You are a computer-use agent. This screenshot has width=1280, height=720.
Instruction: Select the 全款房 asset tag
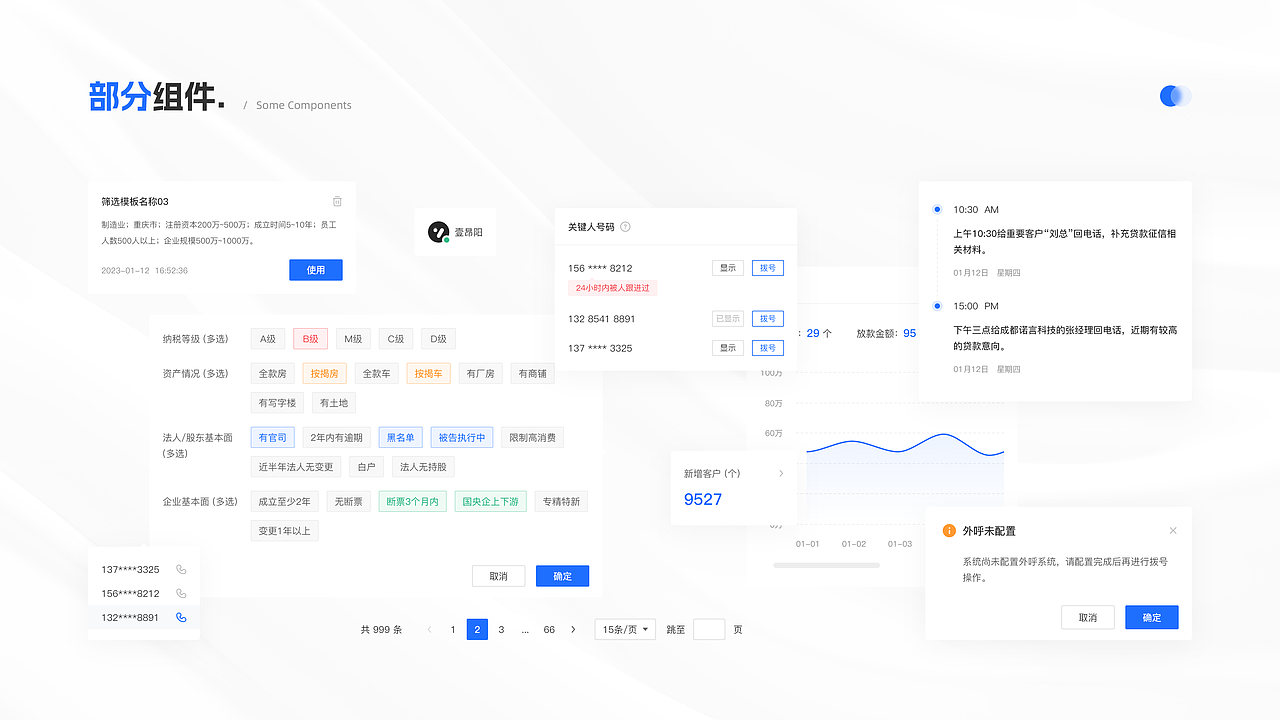point(272,373)
